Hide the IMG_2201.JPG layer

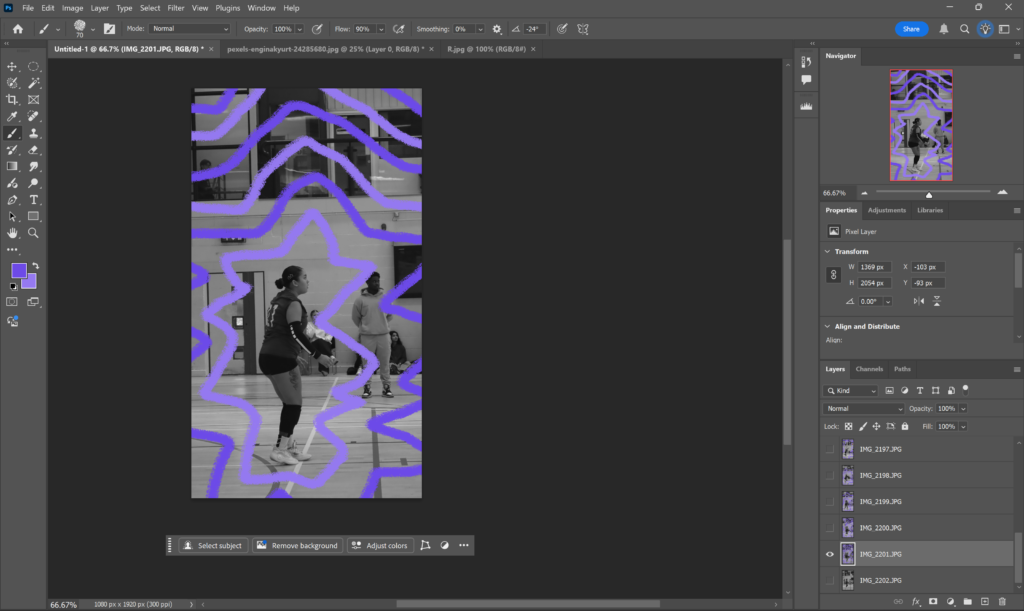pos(829,554)
